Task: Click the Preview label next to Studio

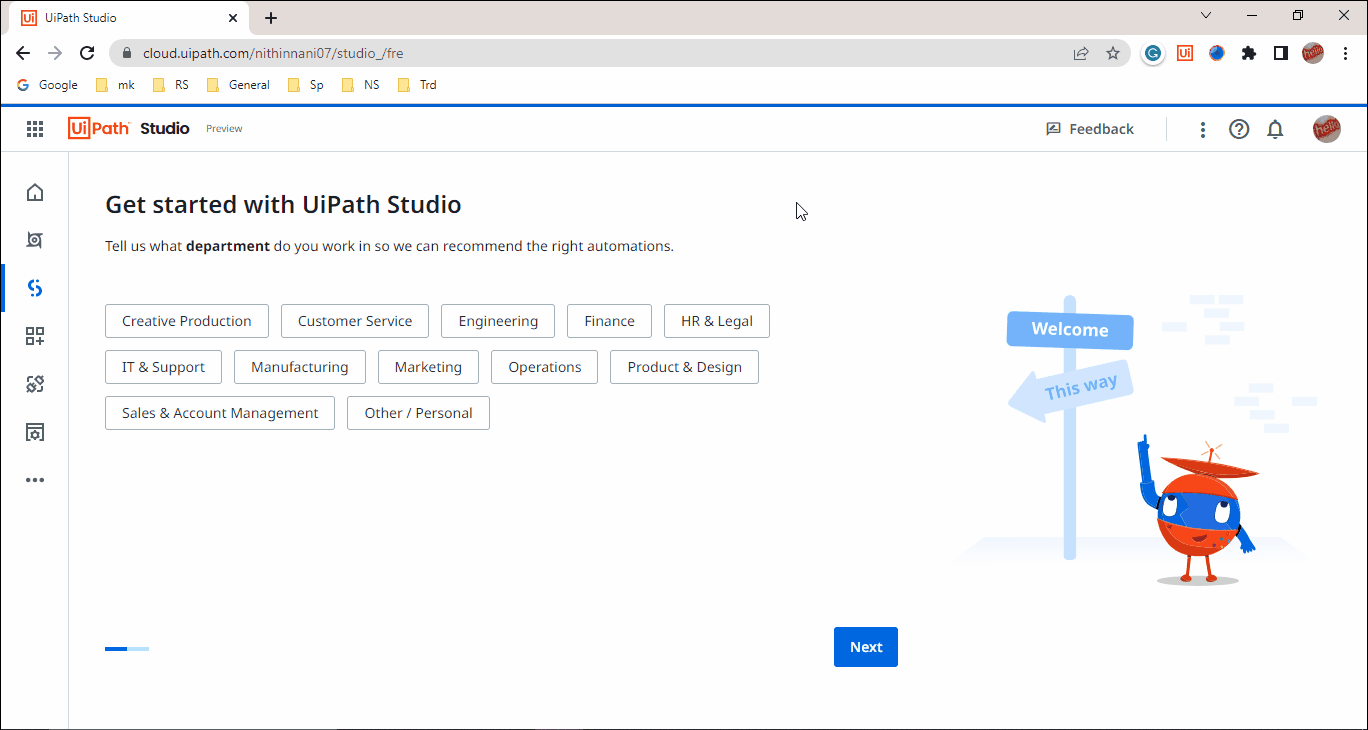Action: (224, 129)
